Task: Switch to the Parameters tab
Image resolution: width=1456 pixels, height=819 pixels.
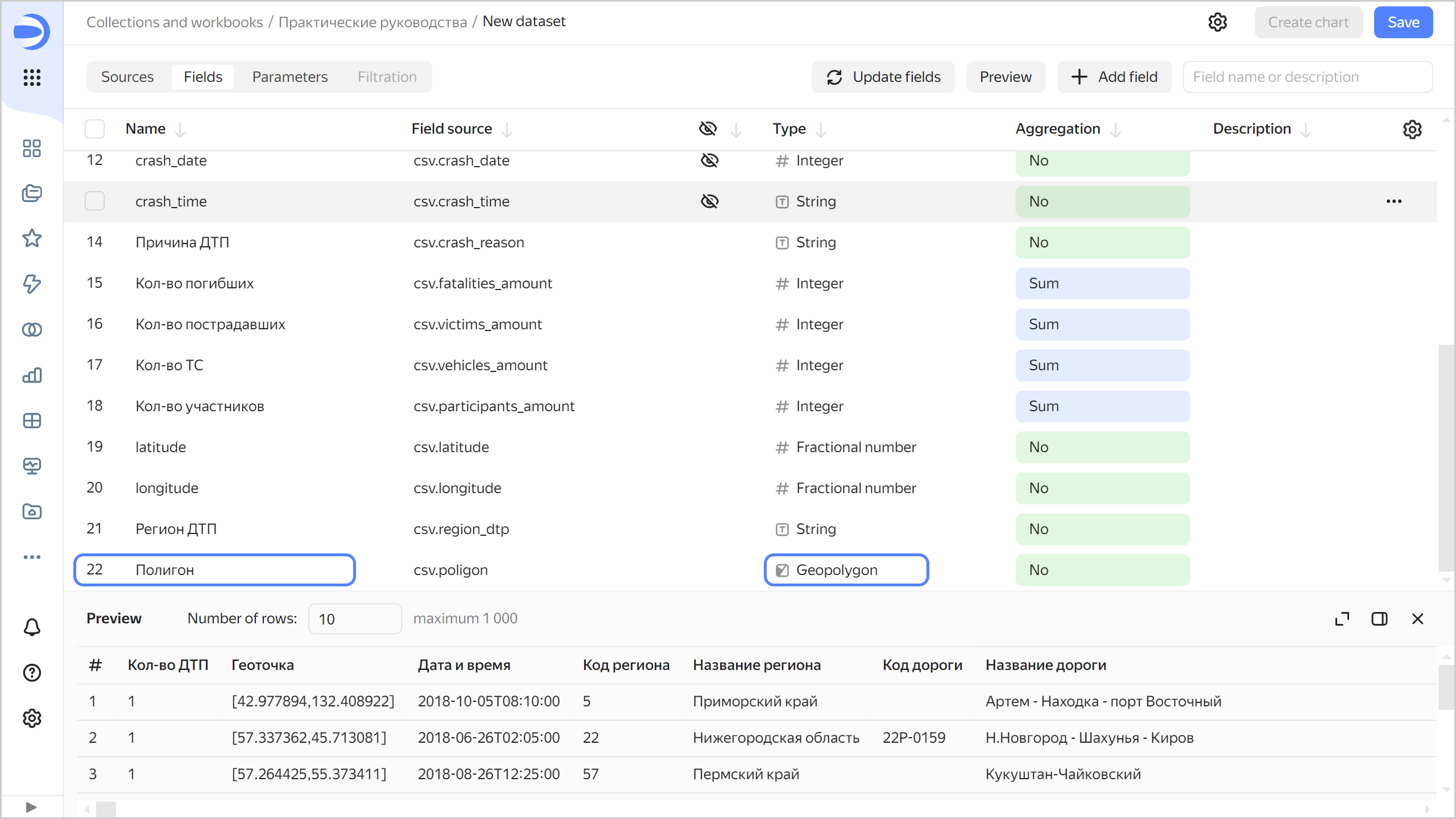Action: pyautogui.click(x=289, y=77)
